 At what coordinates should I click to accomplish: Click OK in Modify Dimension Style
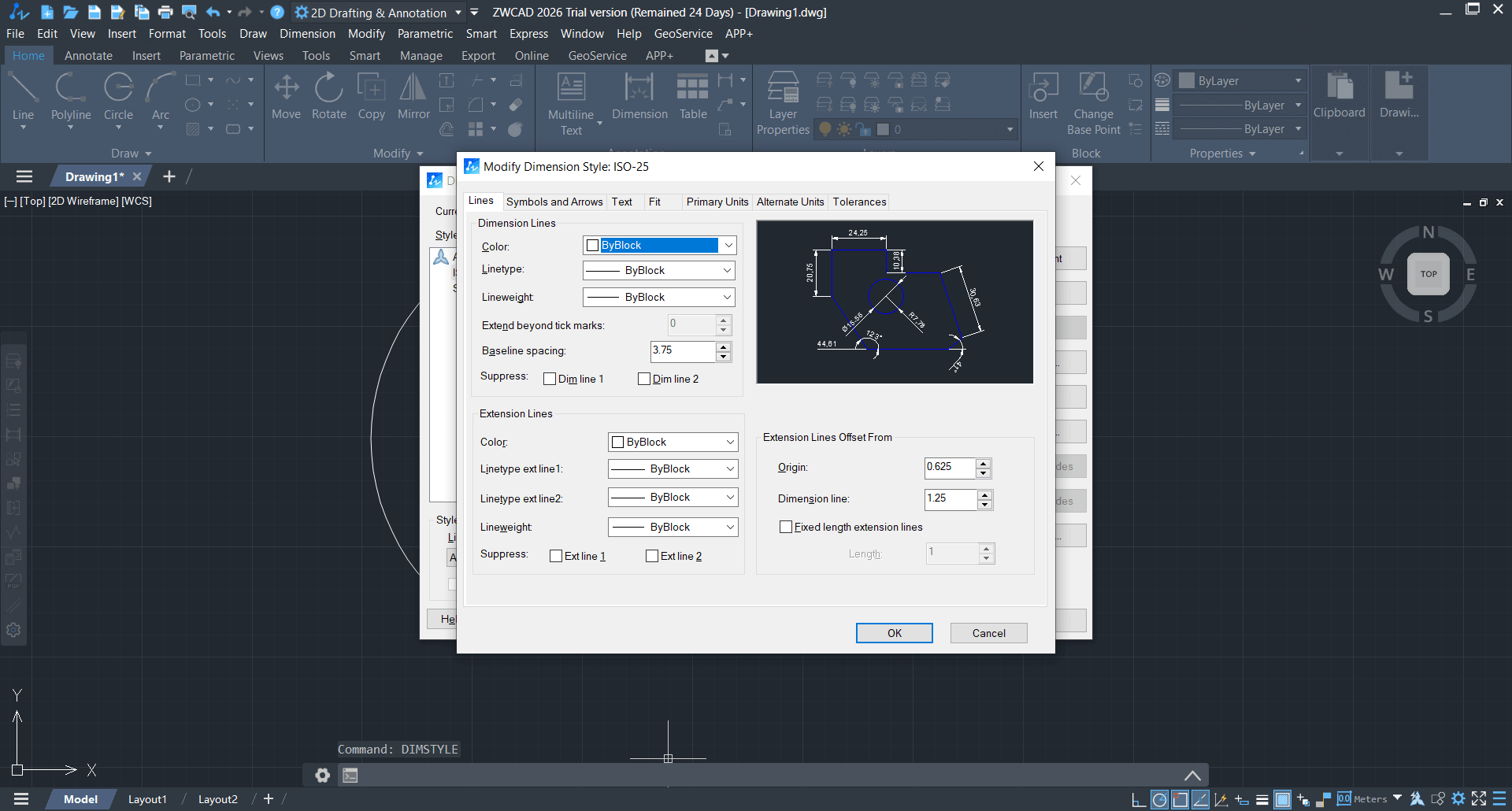895,633
